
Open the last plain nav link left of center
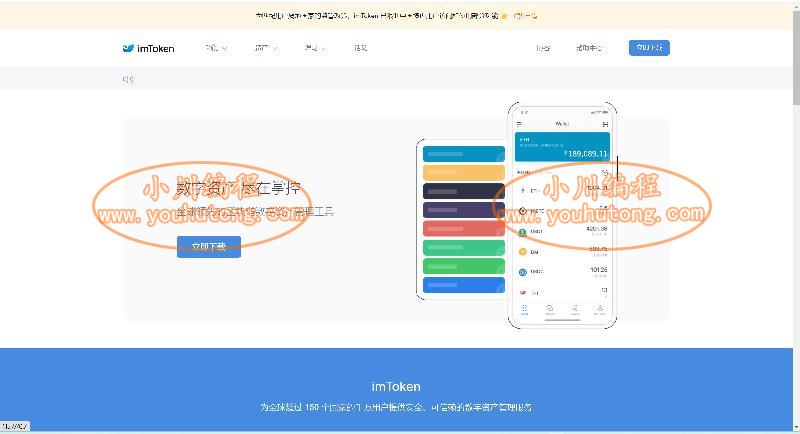360,48
